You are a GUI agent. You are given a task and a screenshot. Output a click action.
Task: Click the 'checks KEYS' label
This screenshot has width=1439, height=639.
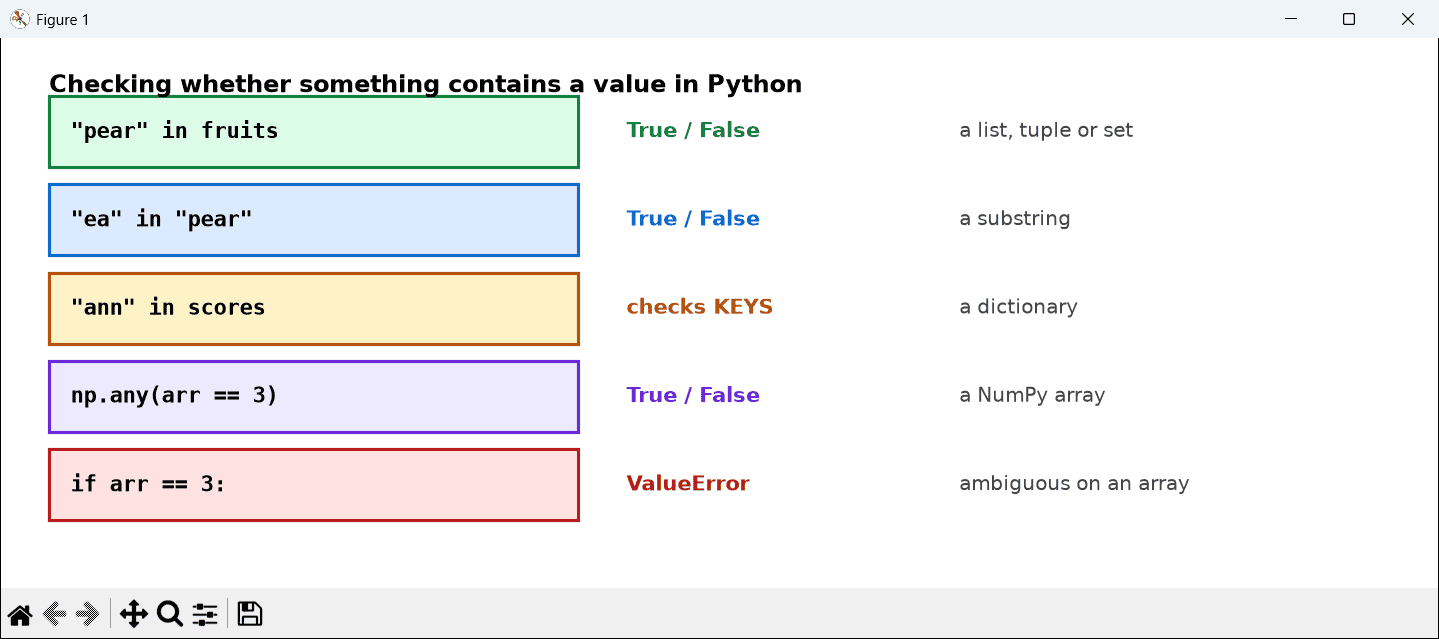[700, 307]
